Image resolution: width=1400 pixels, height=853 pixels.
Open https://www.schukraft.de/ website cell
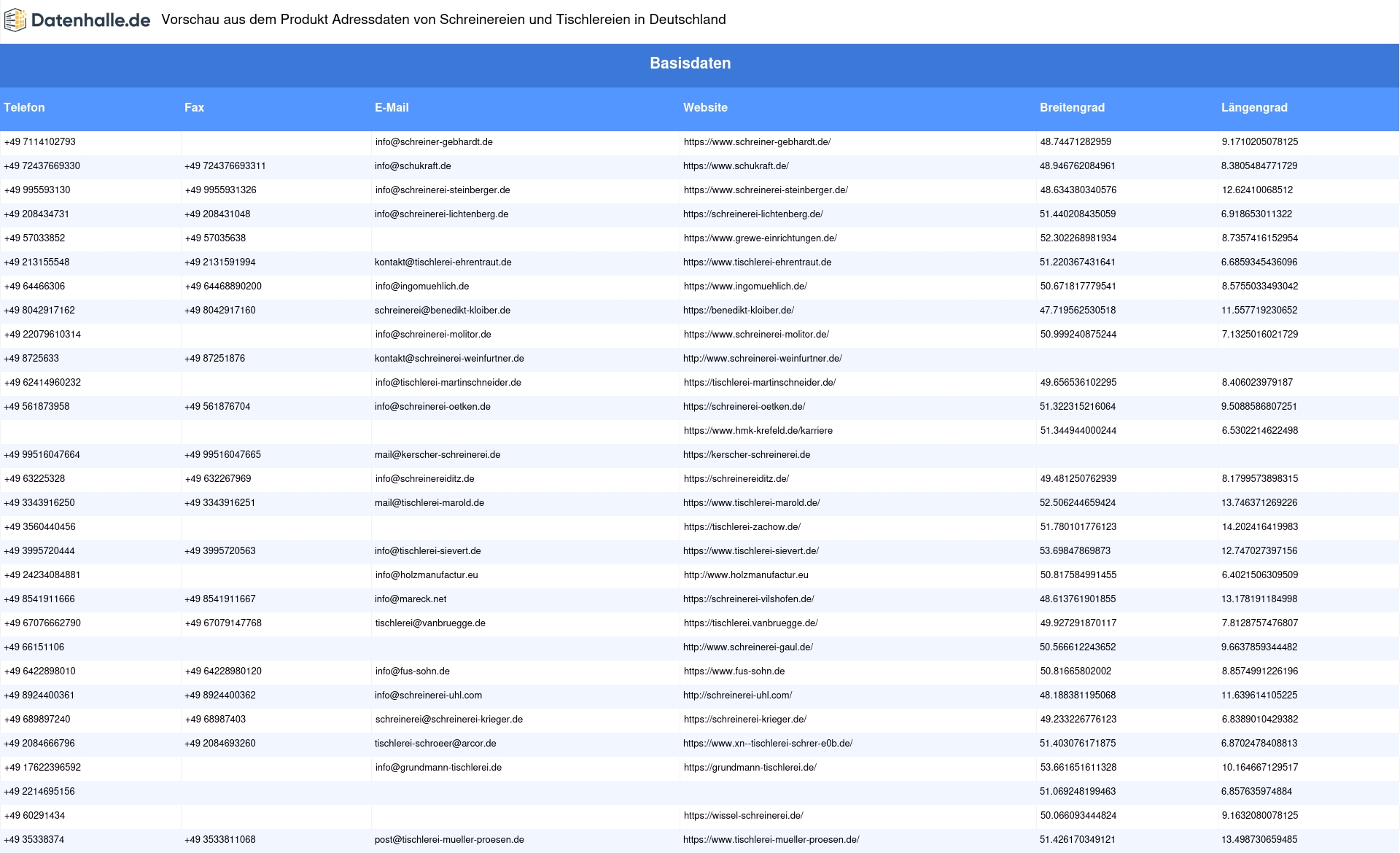coord(736,166)
